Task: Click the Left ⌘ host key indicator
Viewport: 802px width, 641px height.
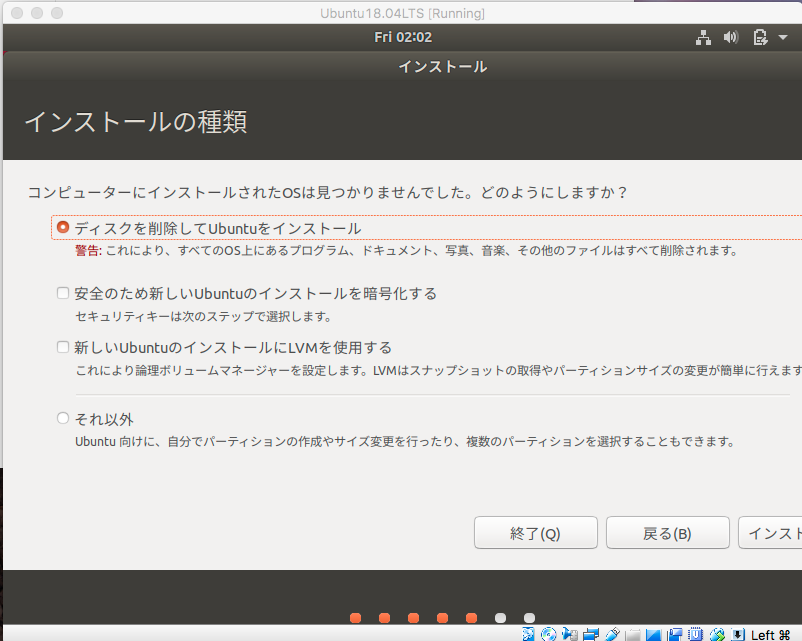Action: click(770, 635)
